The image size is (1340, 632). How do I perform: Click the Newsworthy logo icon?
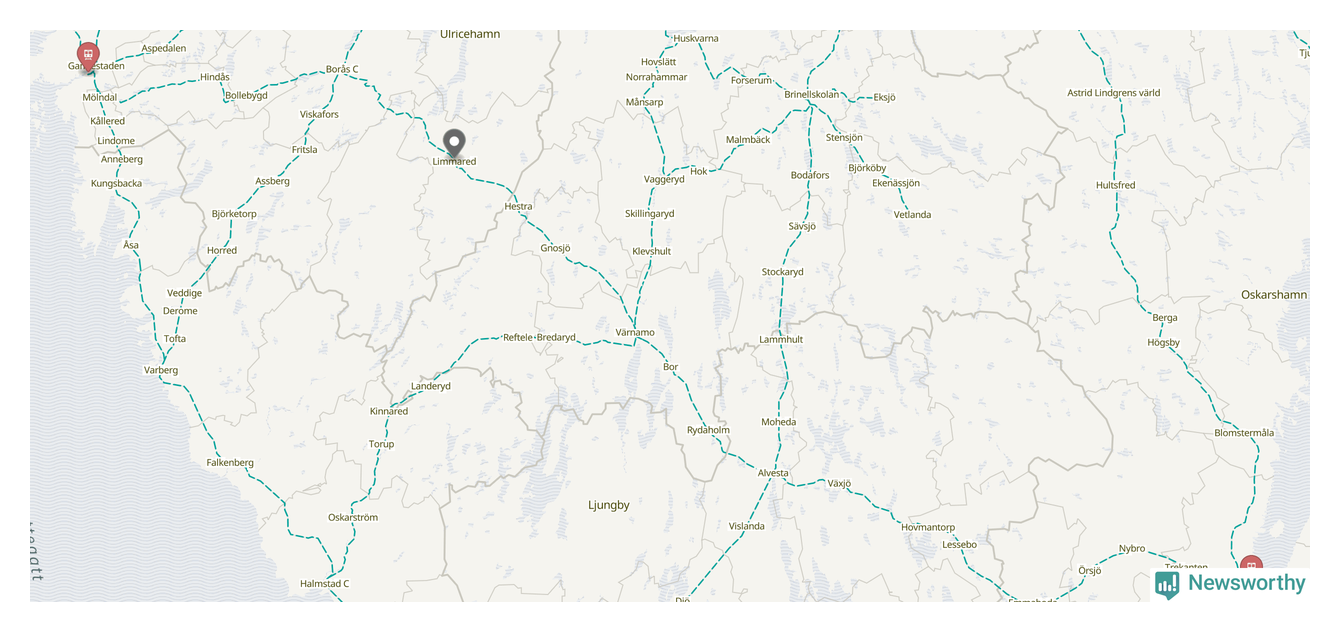[x=1167, y=584]
